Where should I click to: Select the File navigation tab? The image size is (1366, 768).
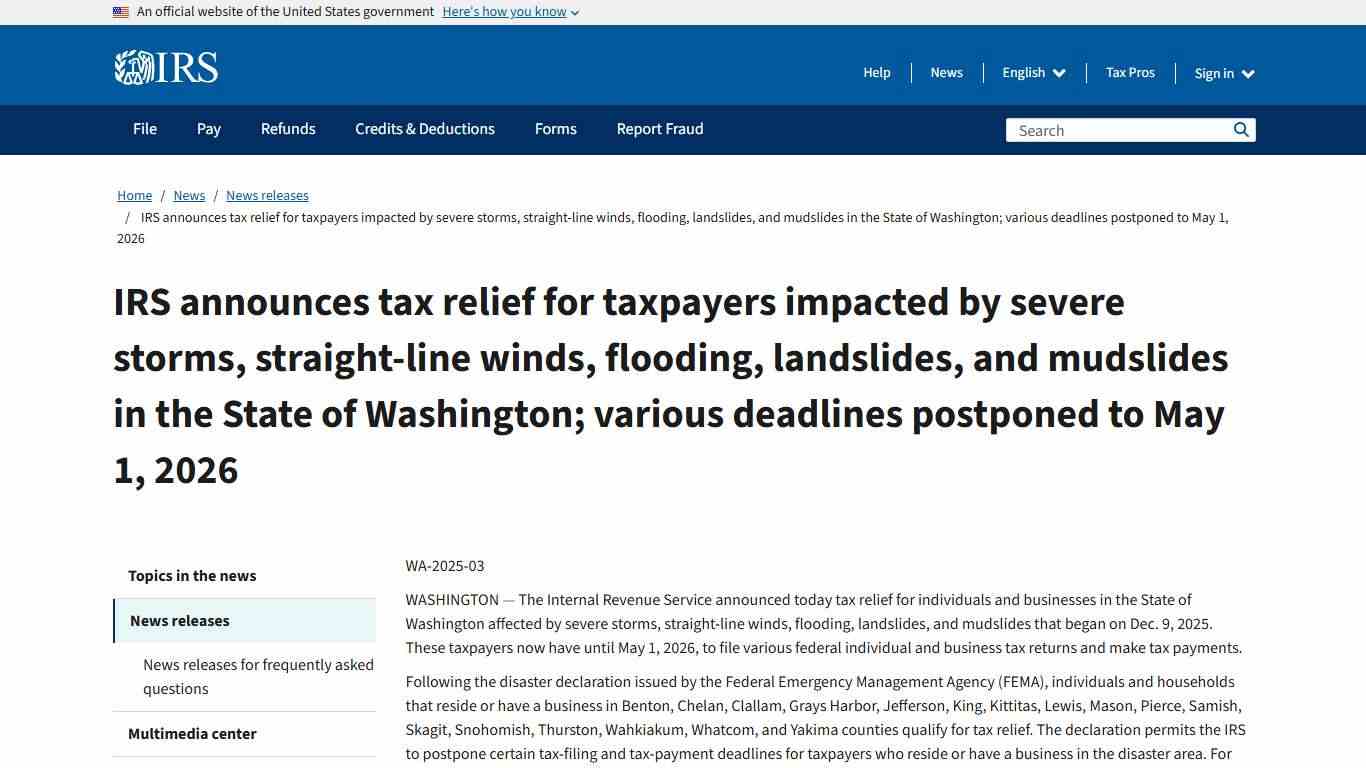pyautogui.click(x=144, y=129)
